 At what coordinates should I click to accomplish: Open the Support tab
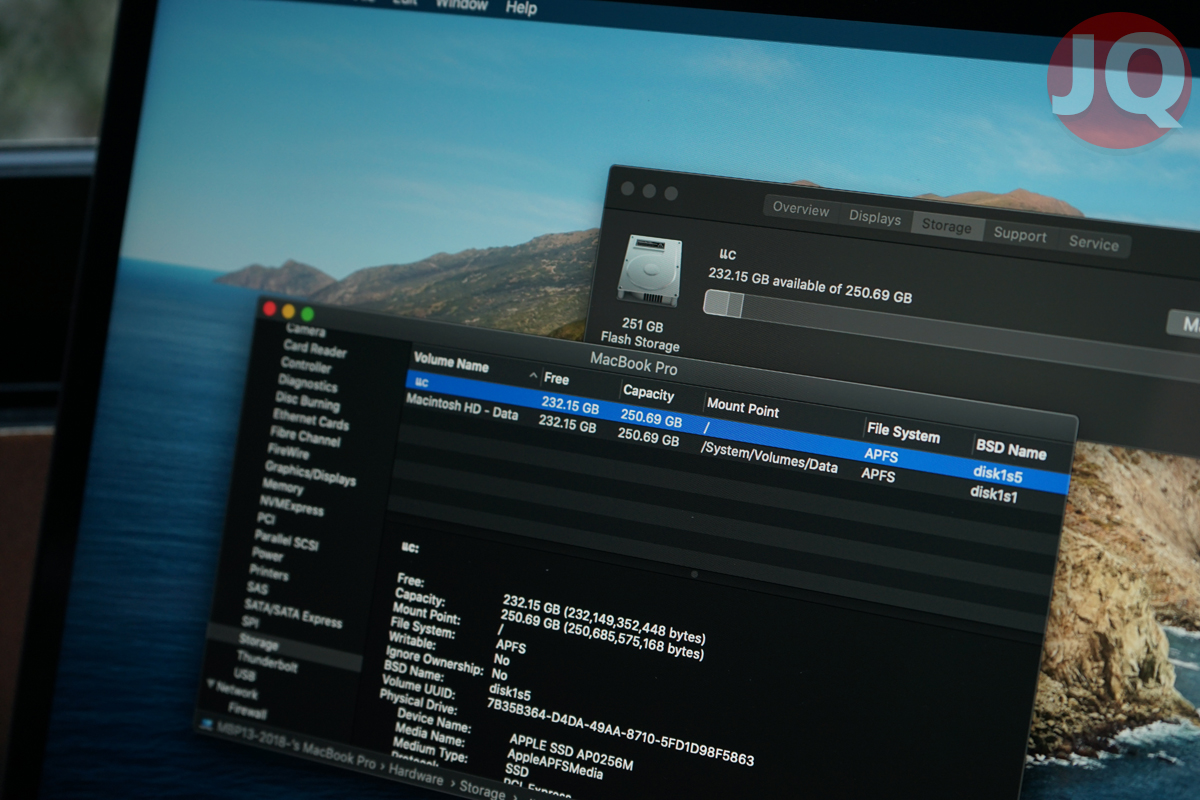1020,235
